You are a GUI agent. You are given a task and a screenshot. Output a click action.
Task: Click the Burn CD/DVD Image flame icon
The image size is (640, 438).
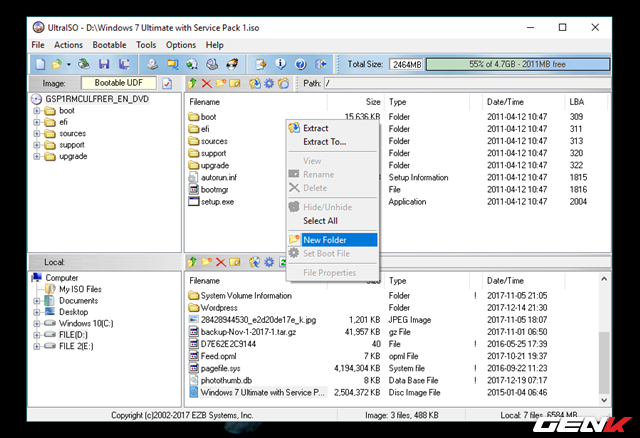232,64
